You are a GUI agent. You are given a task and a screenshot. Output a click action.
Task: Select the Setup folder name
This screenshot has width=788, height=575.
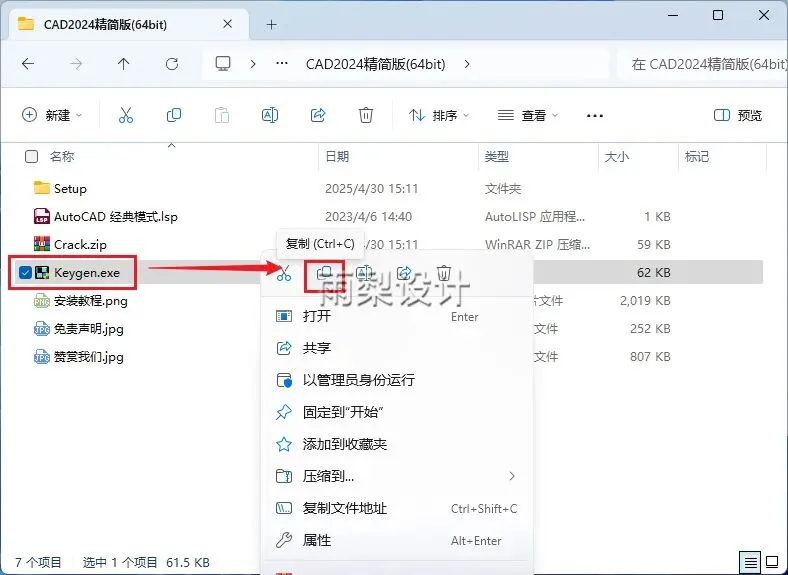pos(70,188)
